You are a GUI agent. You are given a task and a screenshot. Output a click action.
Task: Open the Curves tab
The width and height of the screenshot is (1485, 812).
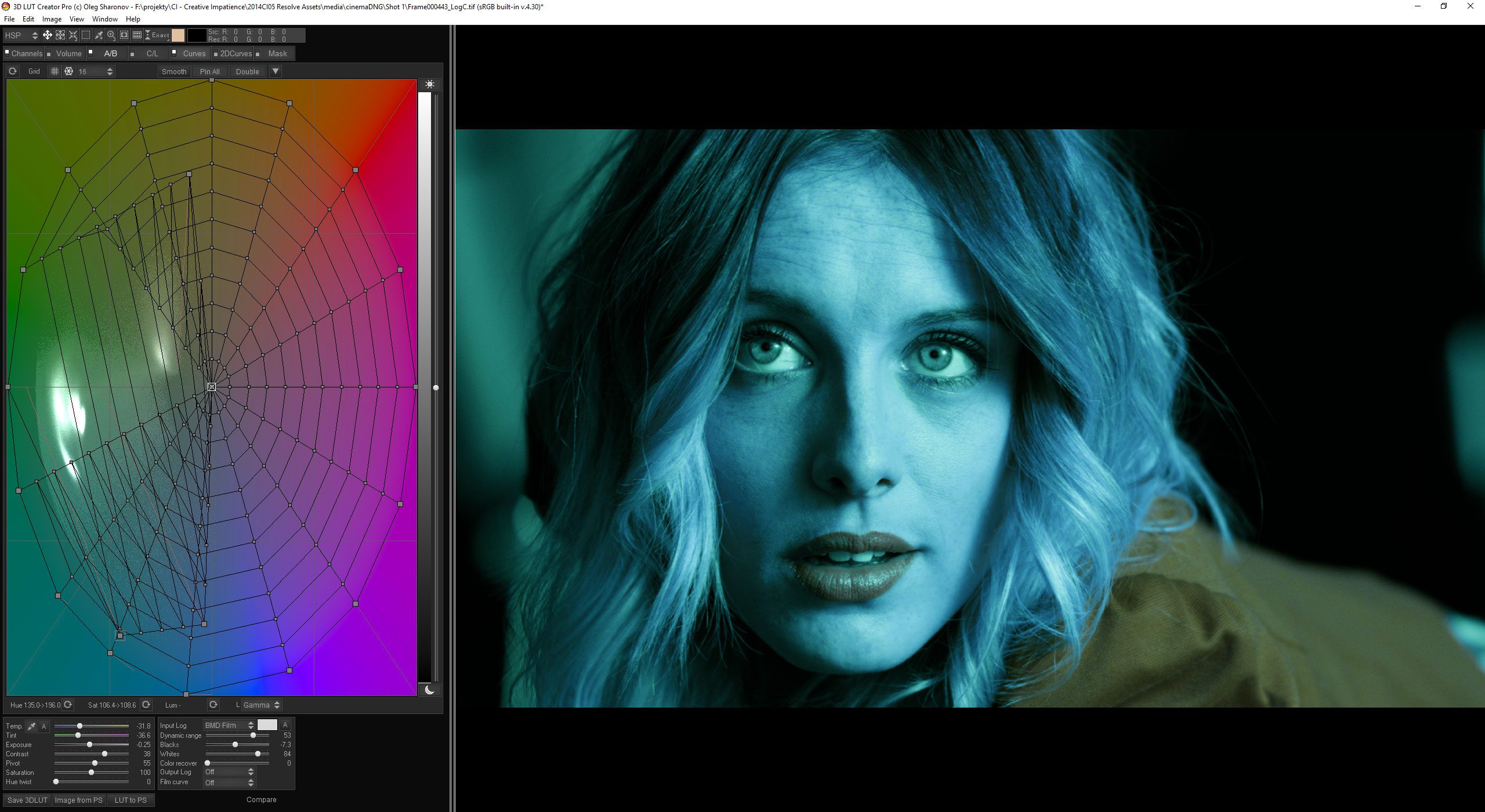[x=194, y=54]
